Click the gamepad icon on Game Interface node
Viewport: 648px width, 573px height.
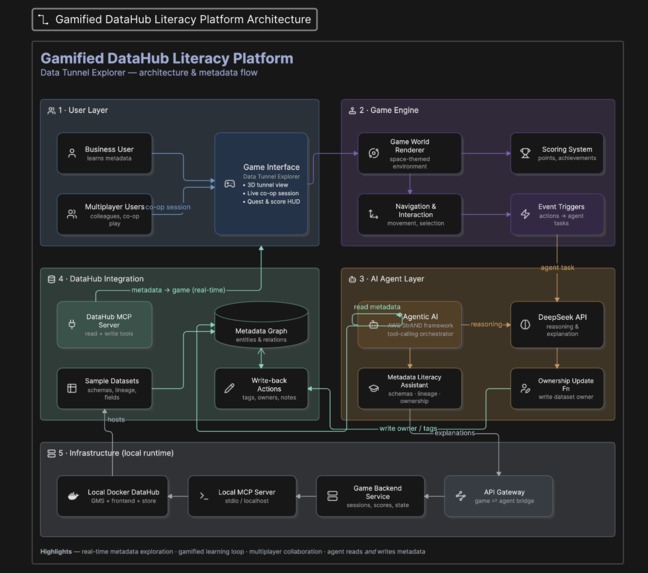point(229,184)
